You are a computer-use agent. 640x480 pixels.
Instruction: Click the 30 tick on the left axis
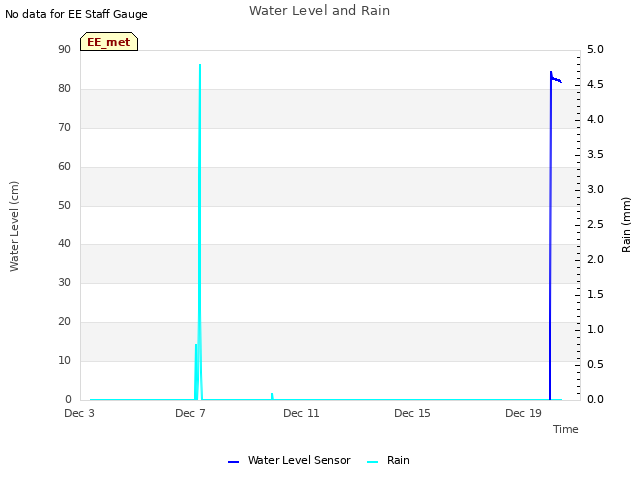(x=64, y=282)
